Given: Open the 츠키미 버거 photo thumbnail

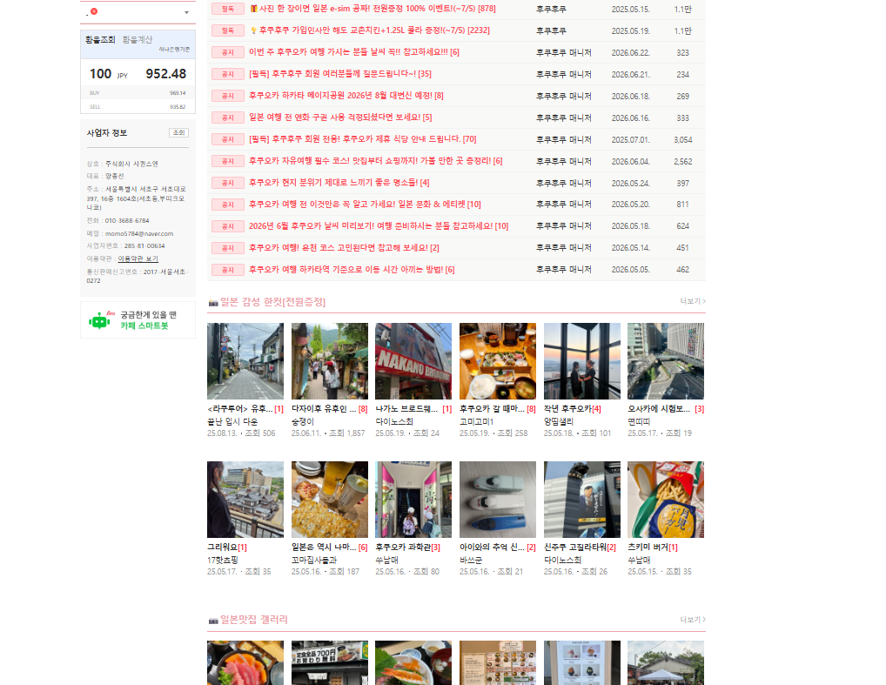Looking at the screenshot, I should pyautogui.click(x=666, y=500).
